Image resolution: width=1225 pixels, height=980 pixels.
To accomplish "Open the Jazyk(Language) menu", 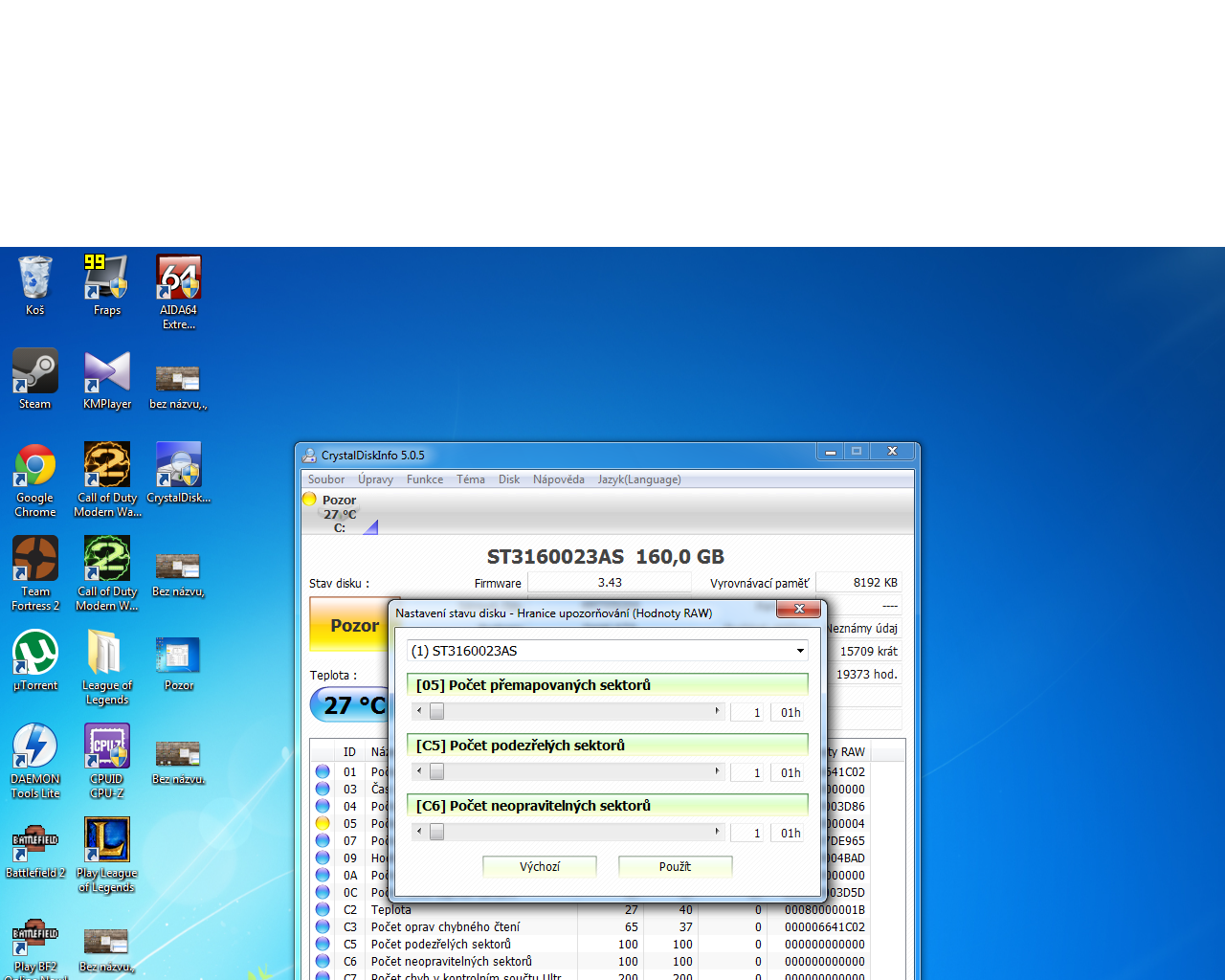I will (639, 479).
